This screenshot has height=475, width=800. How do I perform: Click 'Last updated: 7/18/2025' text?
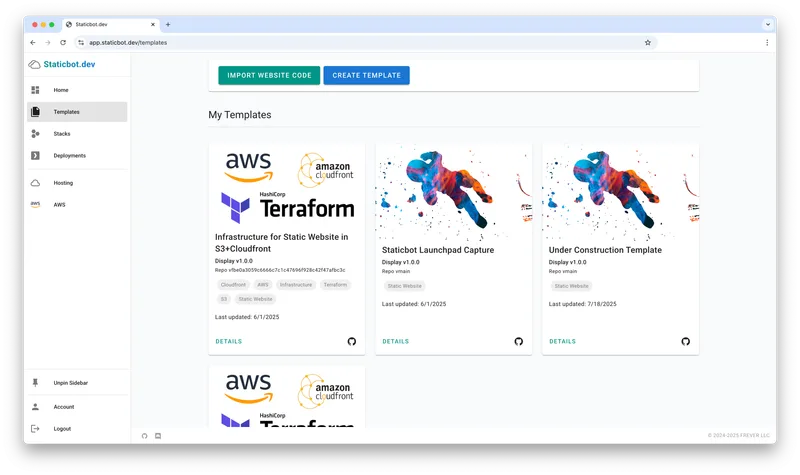[x=583, y=304]
